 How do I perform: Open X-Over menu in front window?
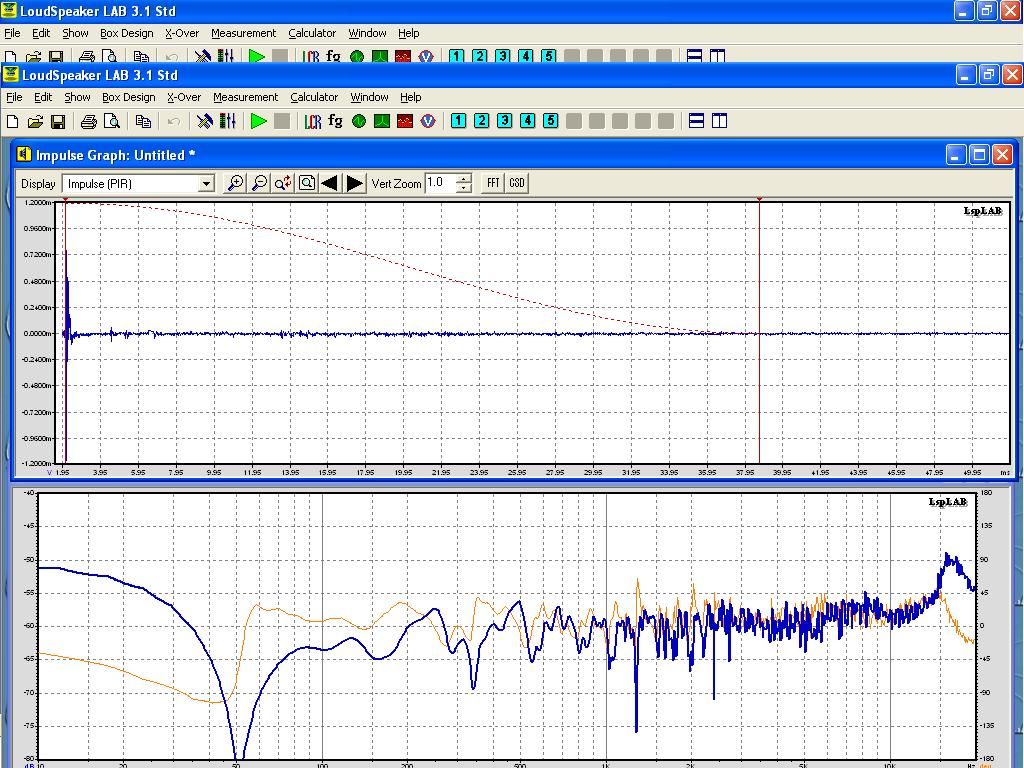[x=184, y=97]
